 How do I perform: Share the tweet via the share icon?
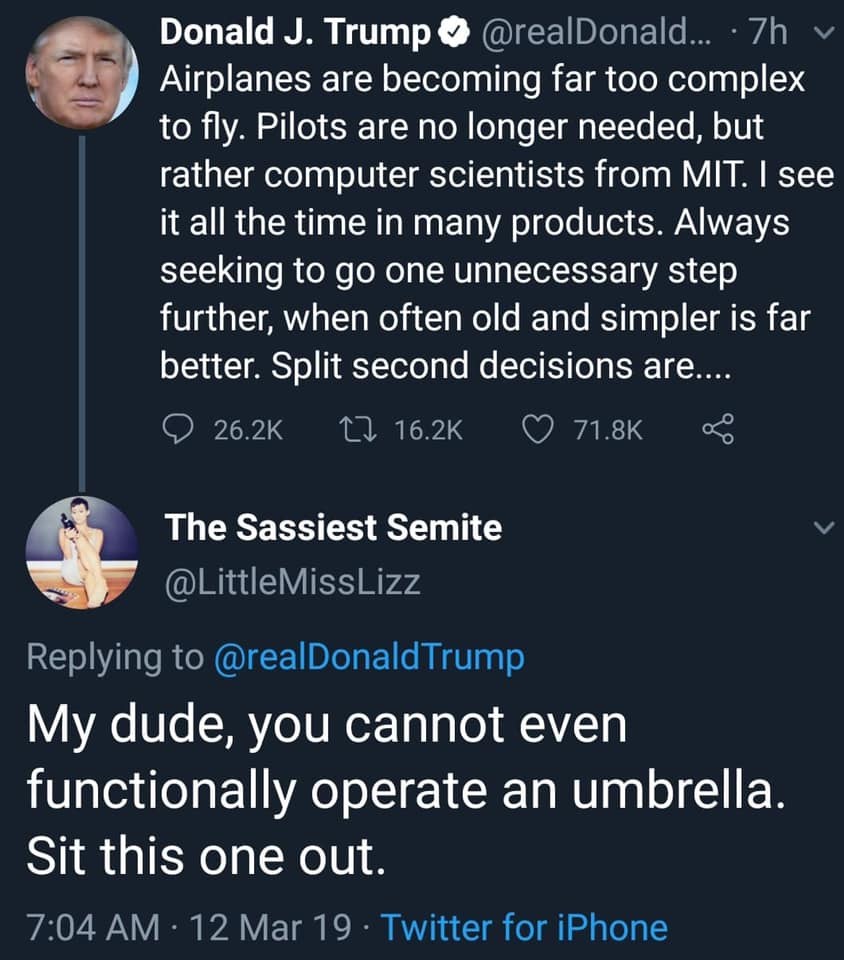(718, 430)
